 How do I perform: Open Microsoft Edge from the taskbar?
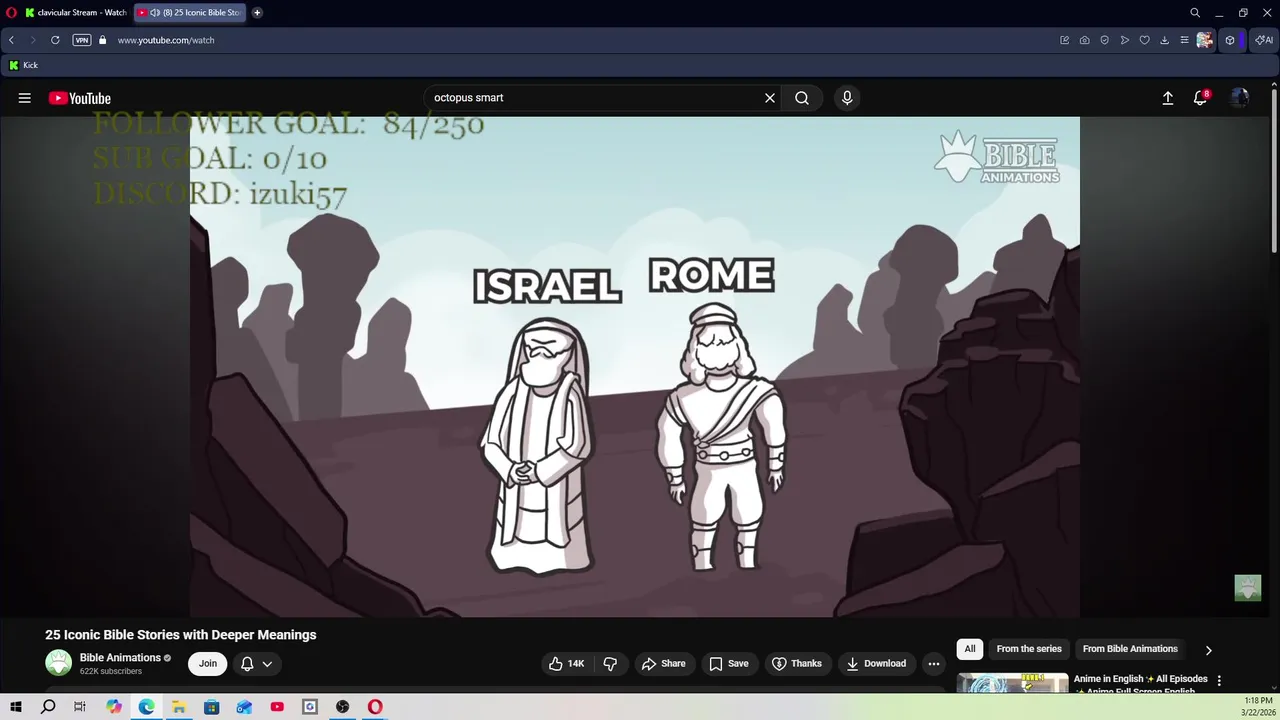[146, 707]
